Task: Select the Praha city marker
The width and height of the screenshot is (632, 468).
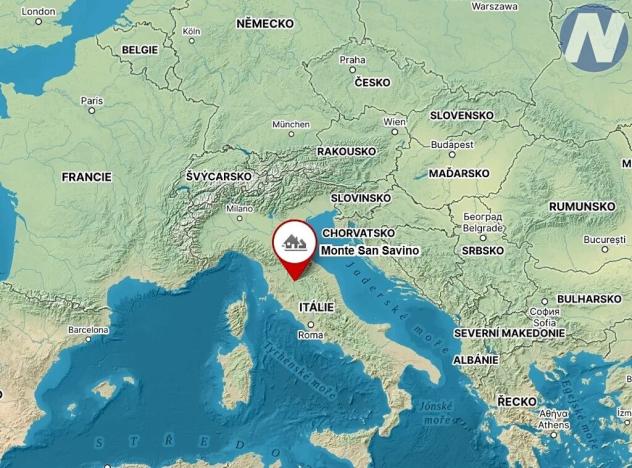Action: tap(352, 70)
